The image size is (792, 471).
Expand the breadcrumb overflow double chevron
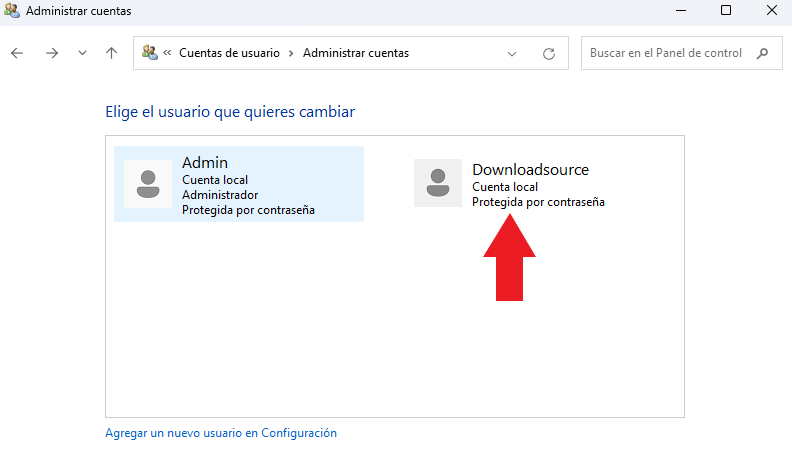pyautogui.click(x=167, y=53)
